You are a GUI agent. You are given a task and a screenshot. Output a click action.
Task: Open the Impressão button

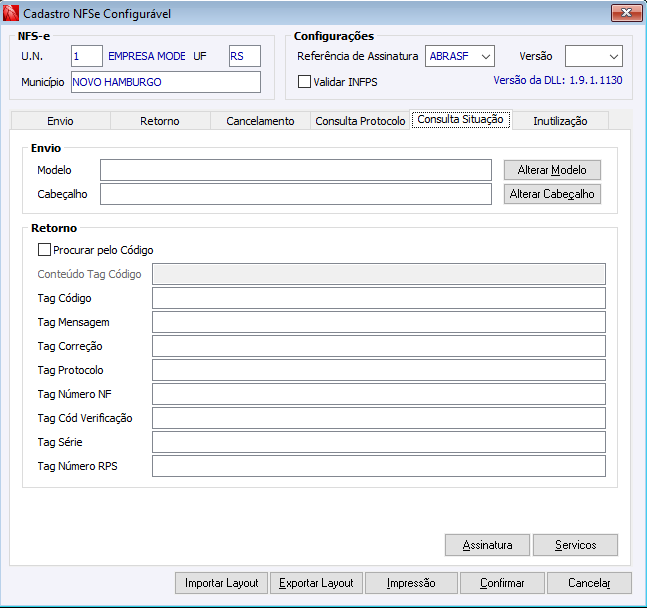click(x=411, y=583)
